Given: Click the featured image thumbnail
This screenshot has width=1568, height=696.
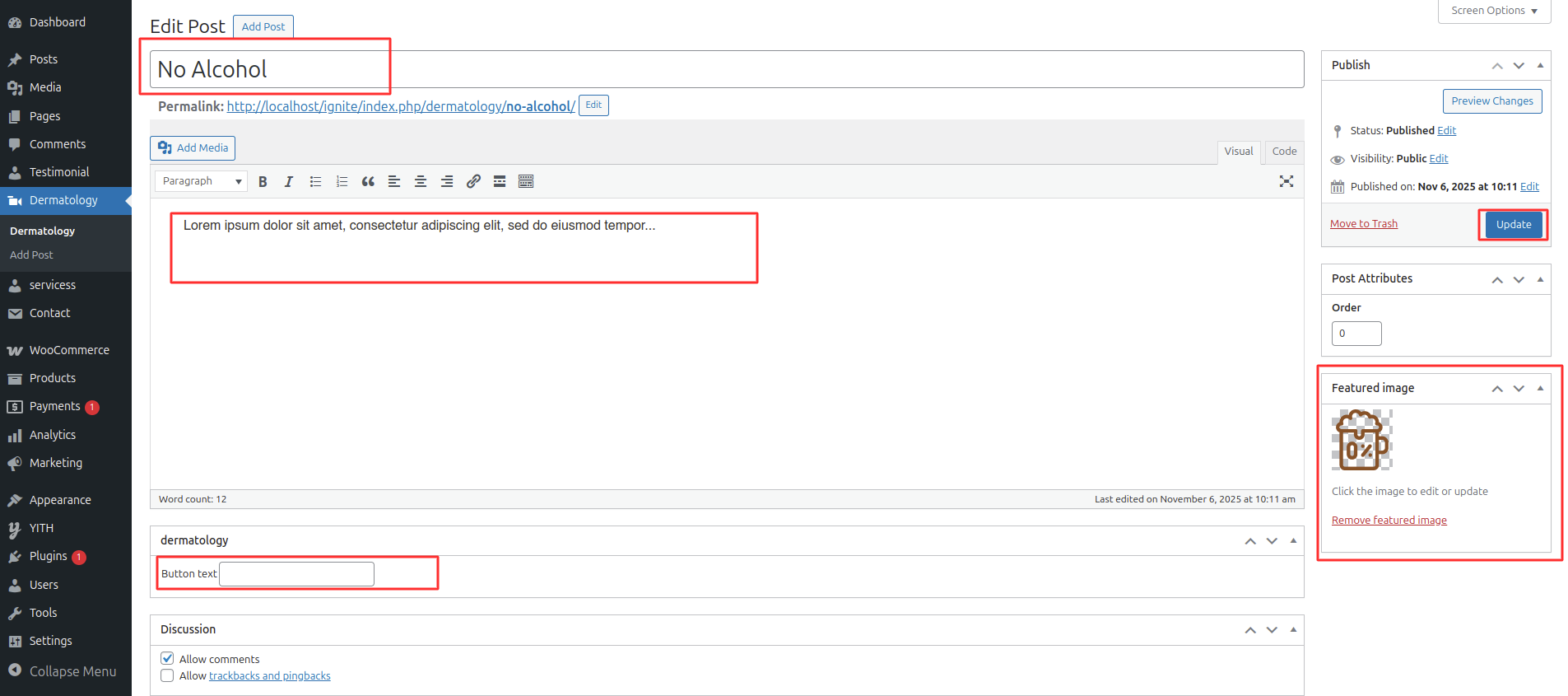Looking at the screenshot, I should click(x=1361, y=441).
